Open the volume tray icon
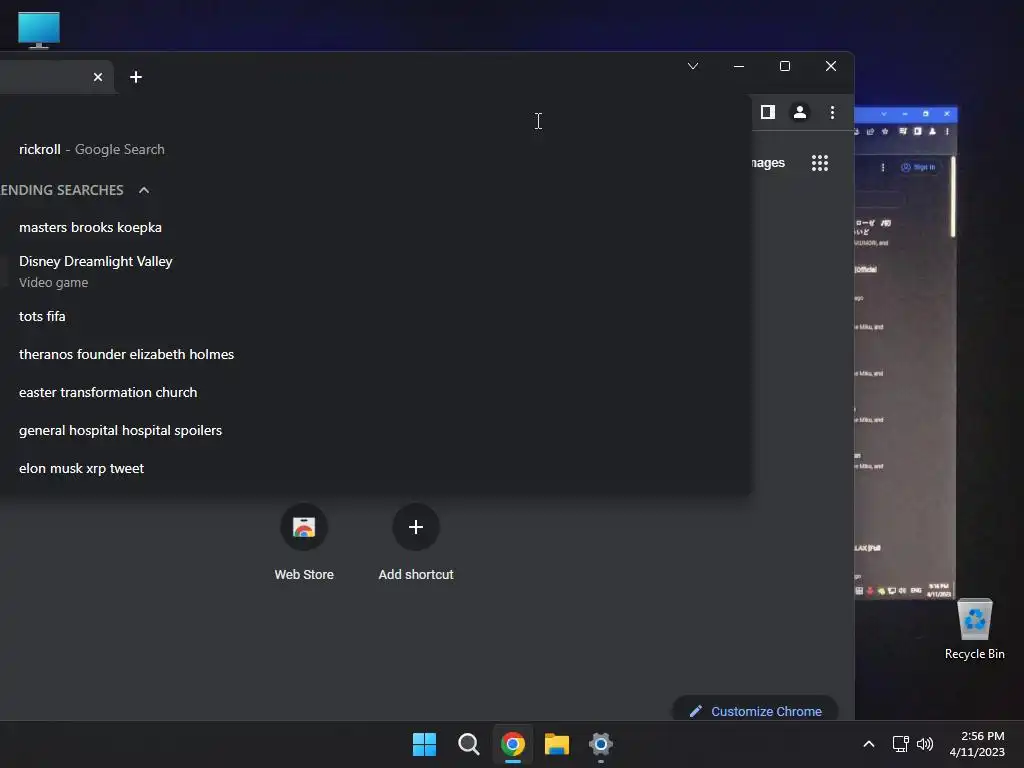The height and width of the screenshot is (768, 1024). click(925, 744)
